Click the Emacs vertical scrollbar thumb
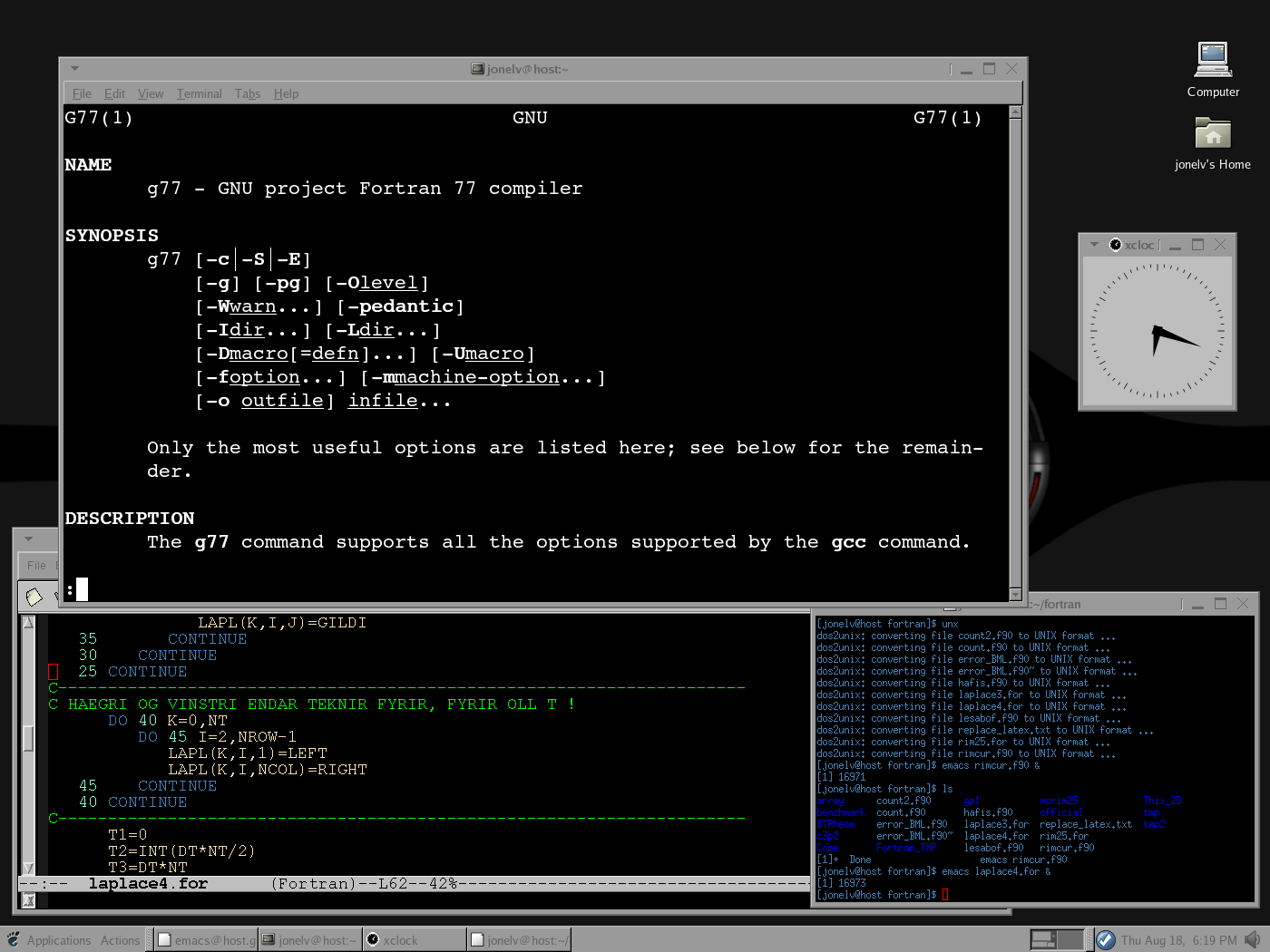 [28, 736]
